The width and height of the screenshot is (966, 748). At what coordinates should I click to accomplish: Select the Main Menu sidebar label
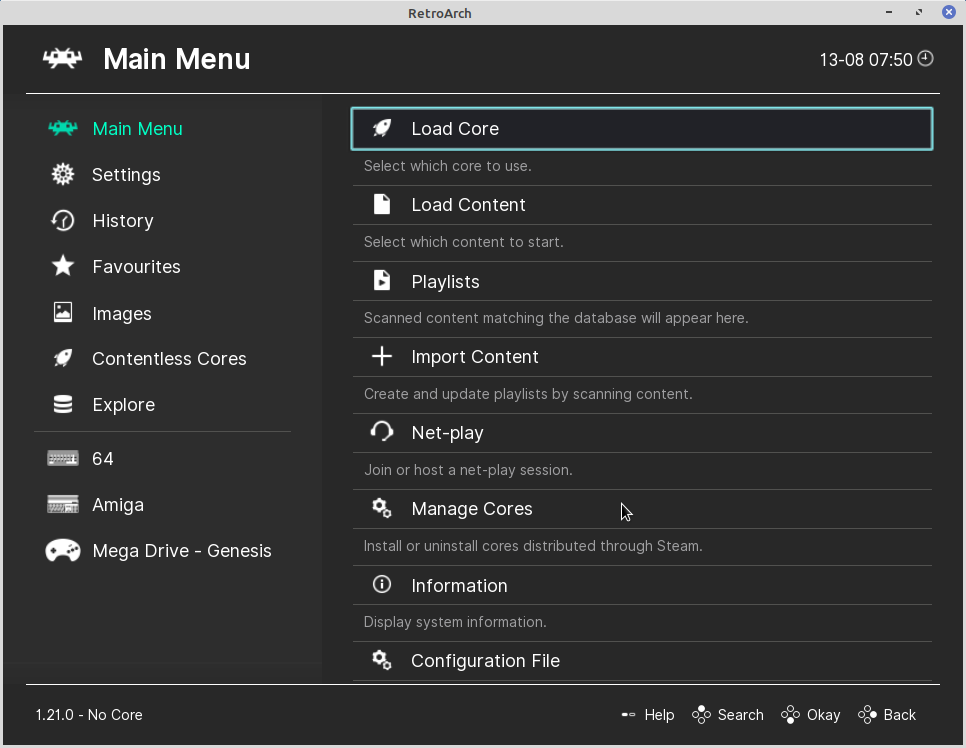(137, 129)
